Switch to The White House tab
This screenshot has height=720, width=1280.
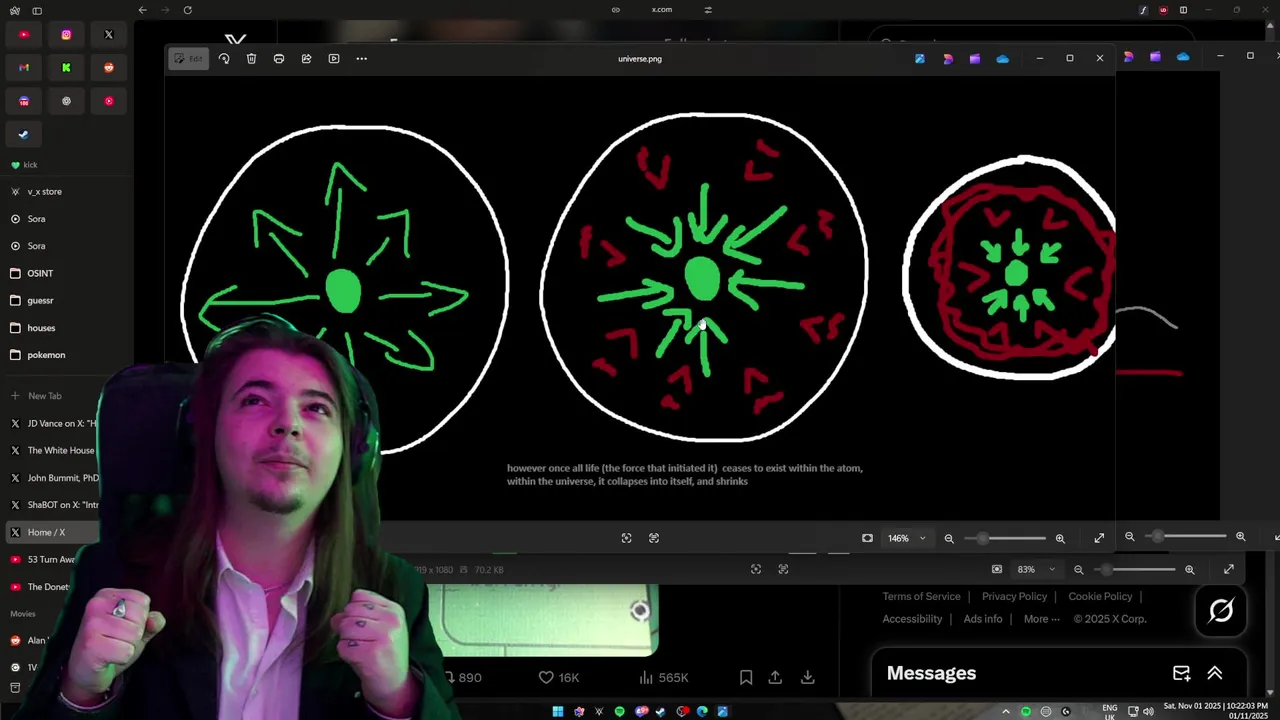click(x=52, y=450)
